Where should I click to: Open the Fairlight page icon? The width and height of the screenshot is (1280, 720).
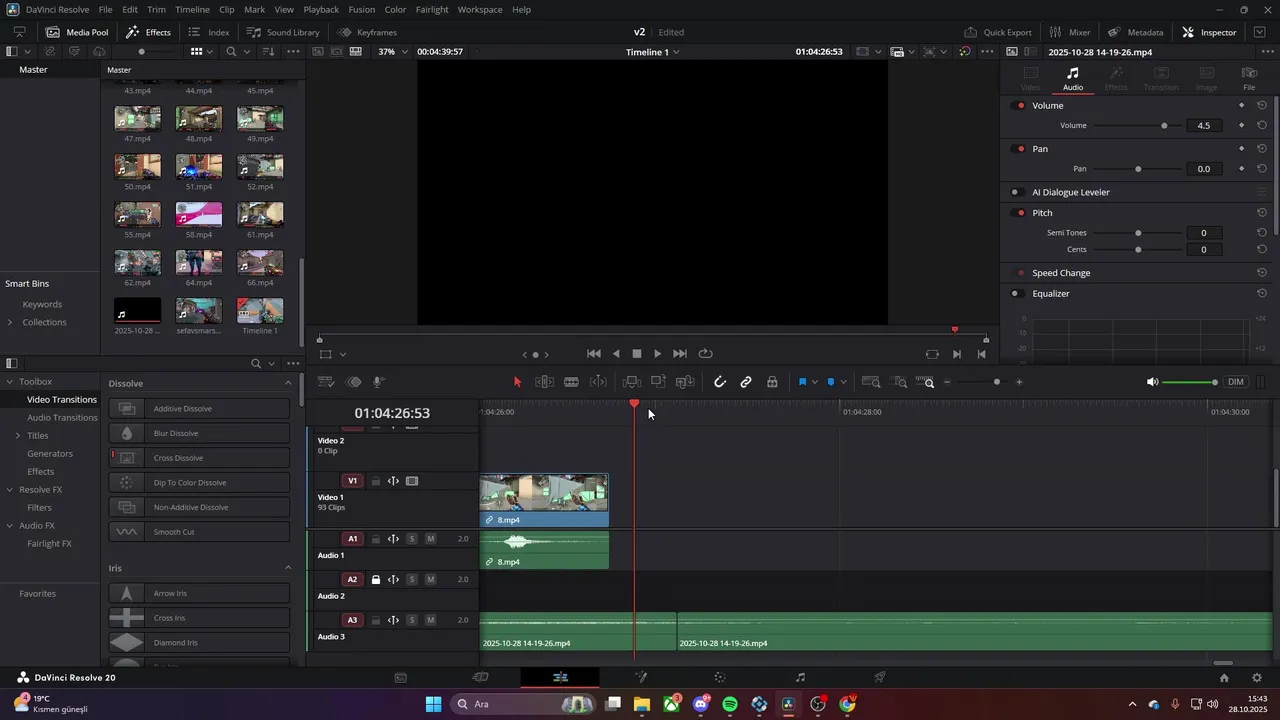point(800,677)
